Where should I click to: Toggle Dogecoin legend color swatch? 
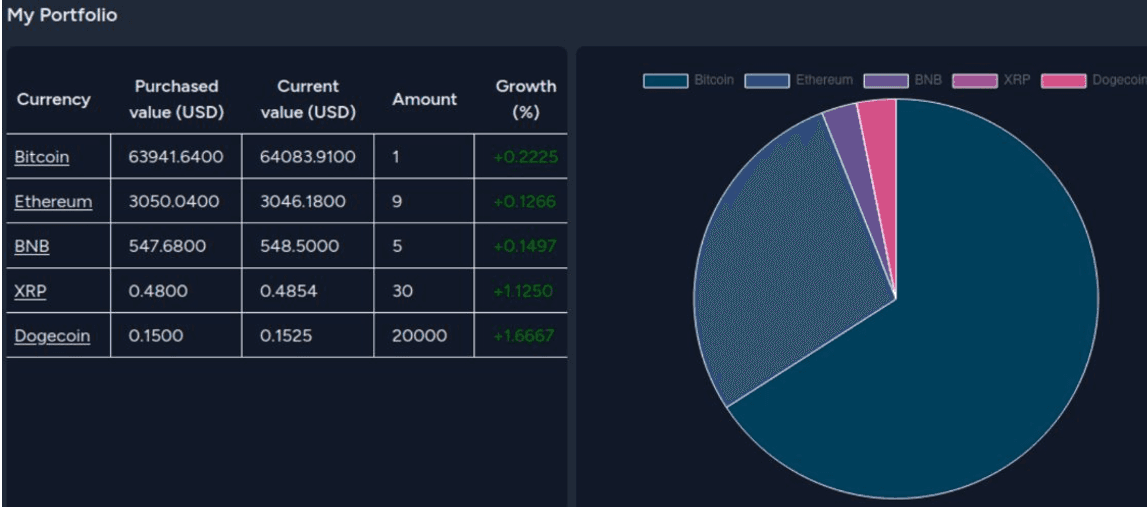[x=1064, y=80]
